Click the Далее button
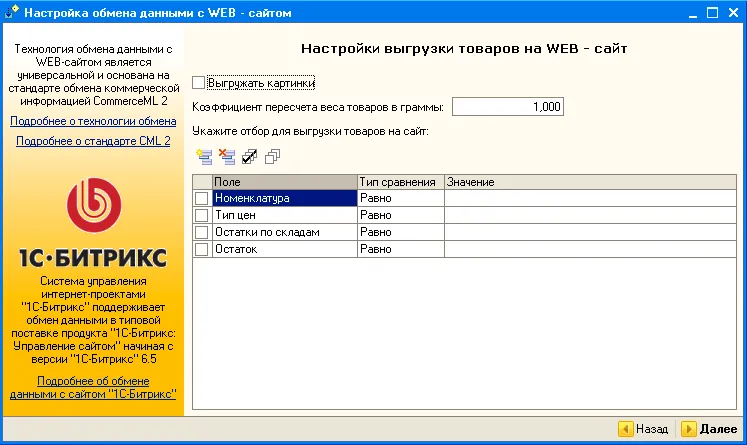Screen dimensions: 747x445 coord(709,429)
